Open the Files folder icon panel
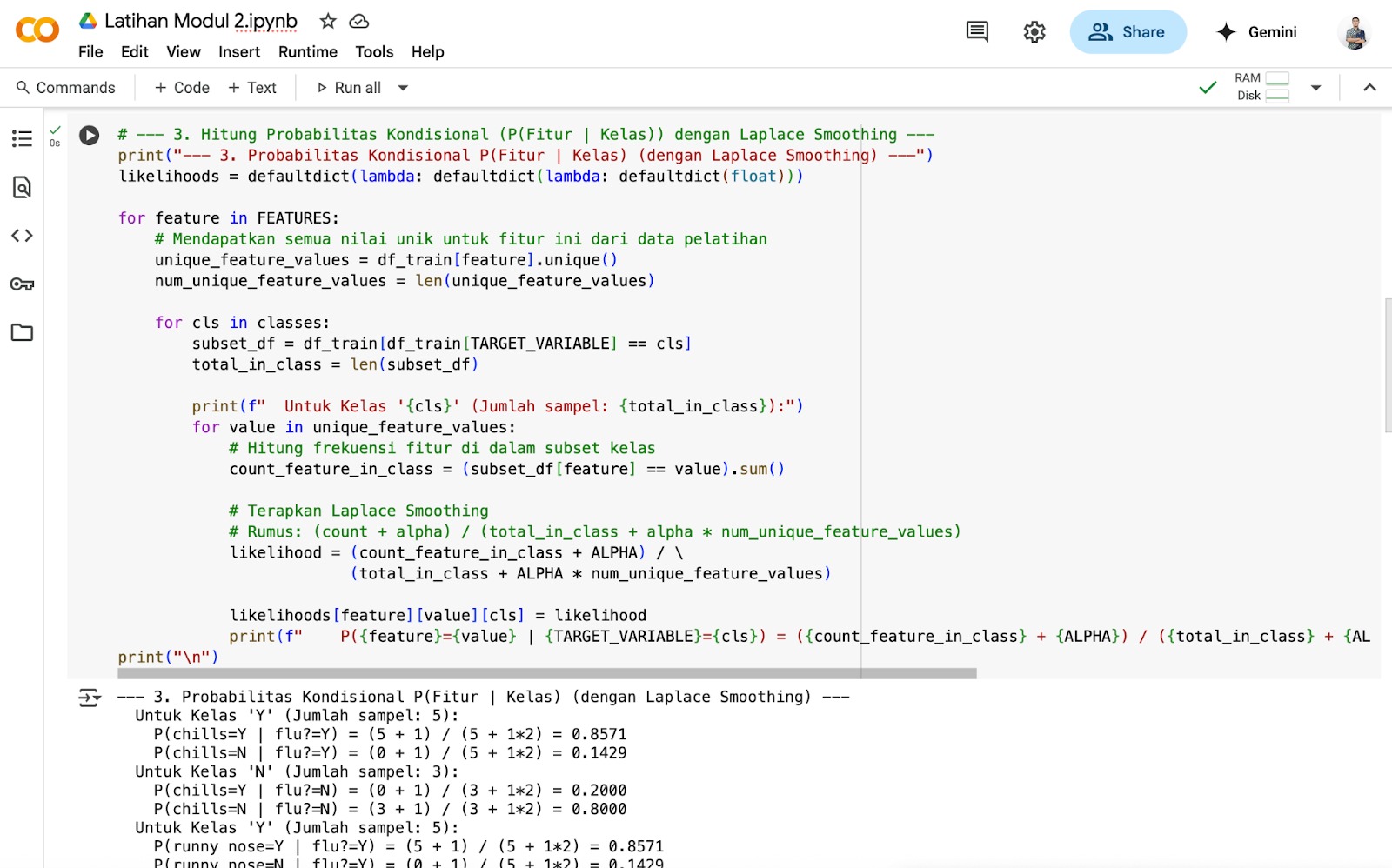This screenshot has height=868, width=1392. point(22,332)
